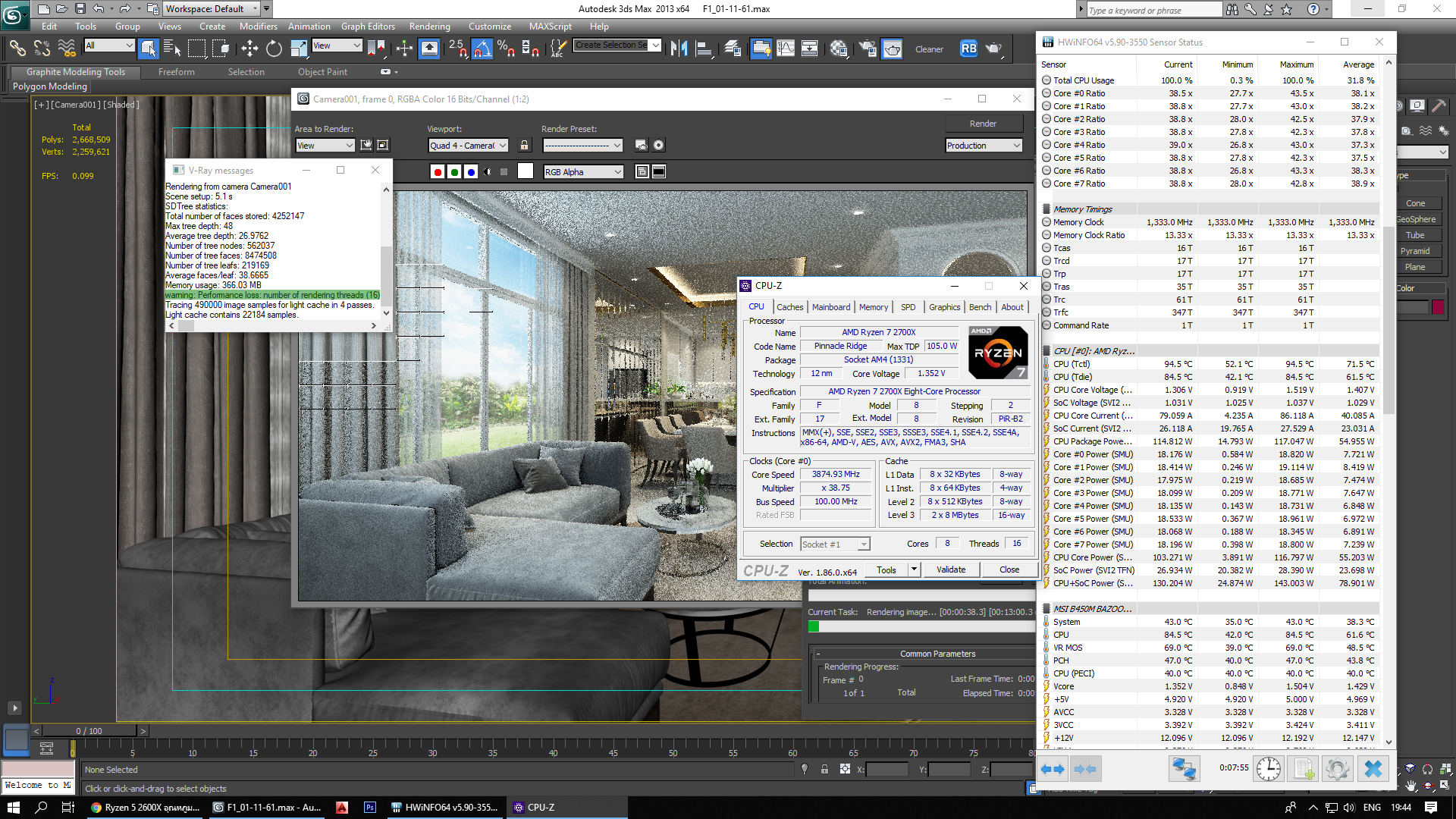Select the Select and Move tool

249,49
